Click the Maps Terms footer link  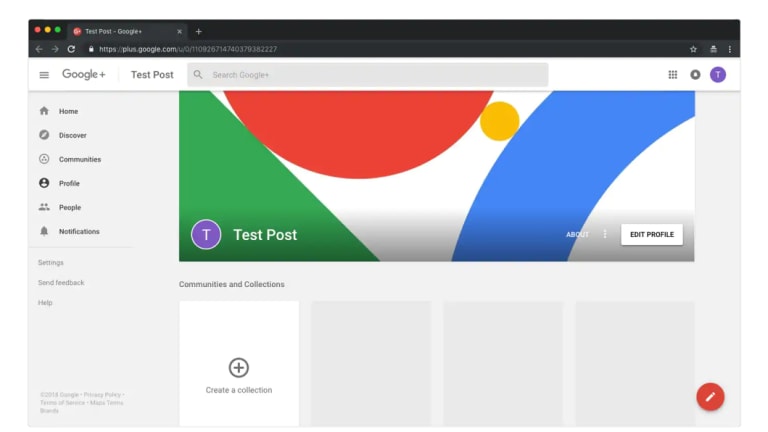tap(106, 403)
